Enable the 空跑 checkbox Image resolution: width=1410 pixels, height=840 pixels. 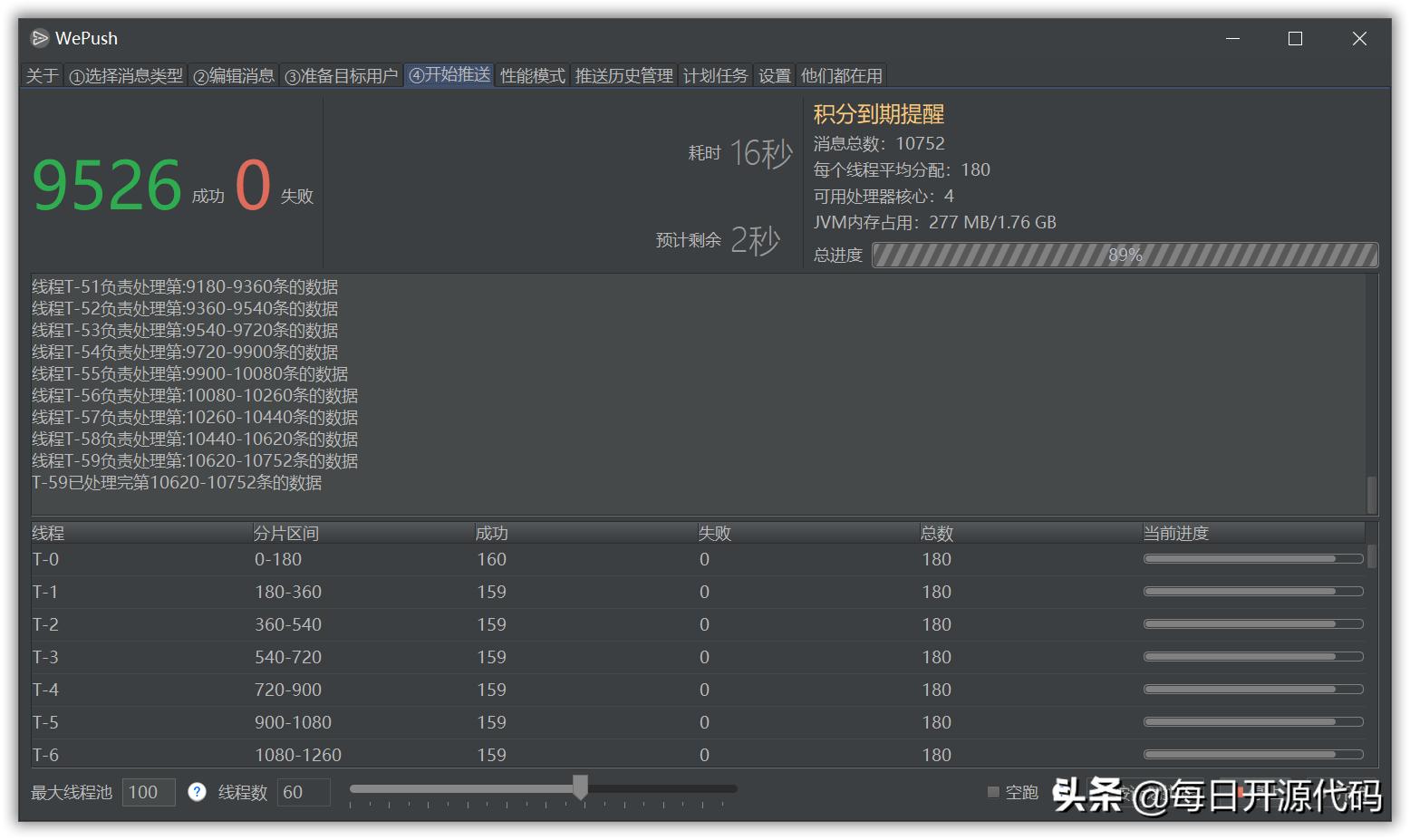pyautogui.click(x=992, y=791)
